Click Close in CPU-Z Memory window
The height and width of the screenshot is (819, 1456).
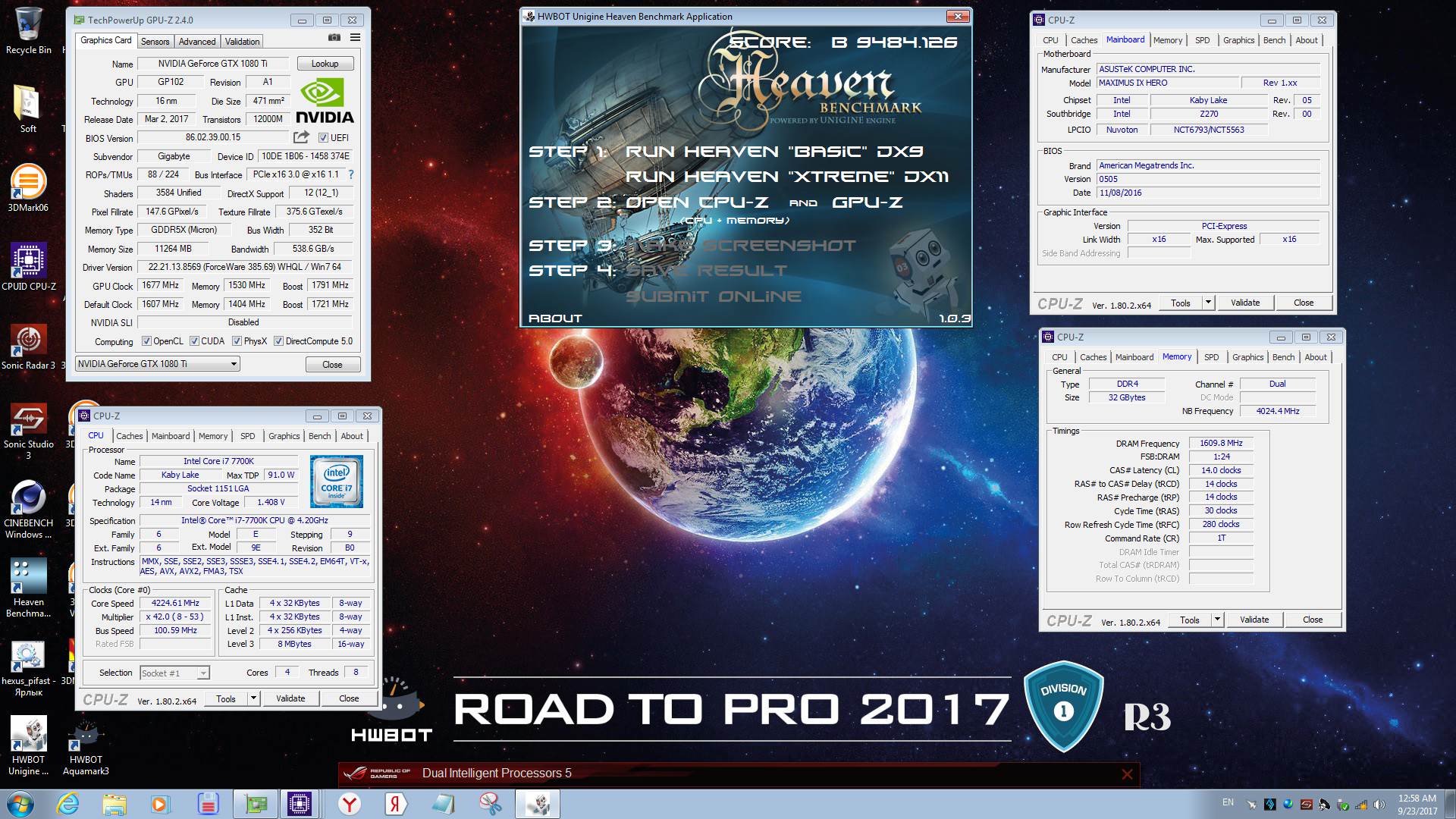coord(1313,620)
